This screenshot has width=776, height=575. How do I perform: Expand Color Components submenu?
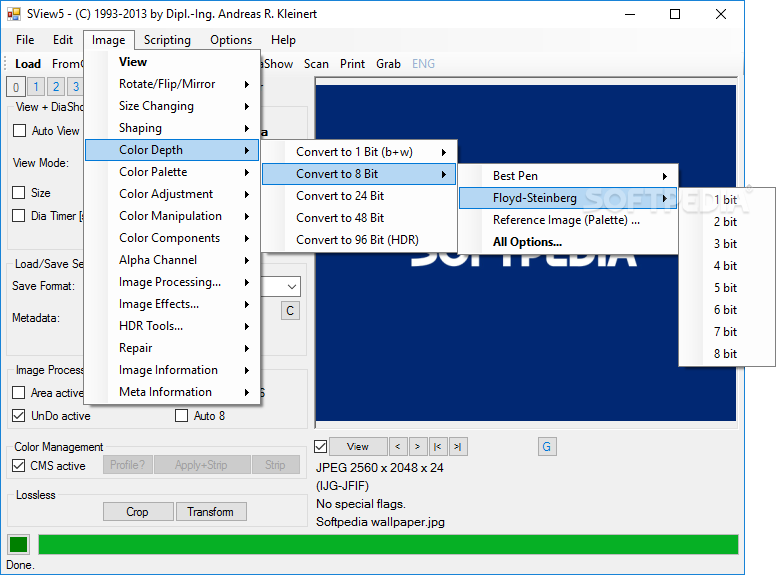[x=172, y=238]
